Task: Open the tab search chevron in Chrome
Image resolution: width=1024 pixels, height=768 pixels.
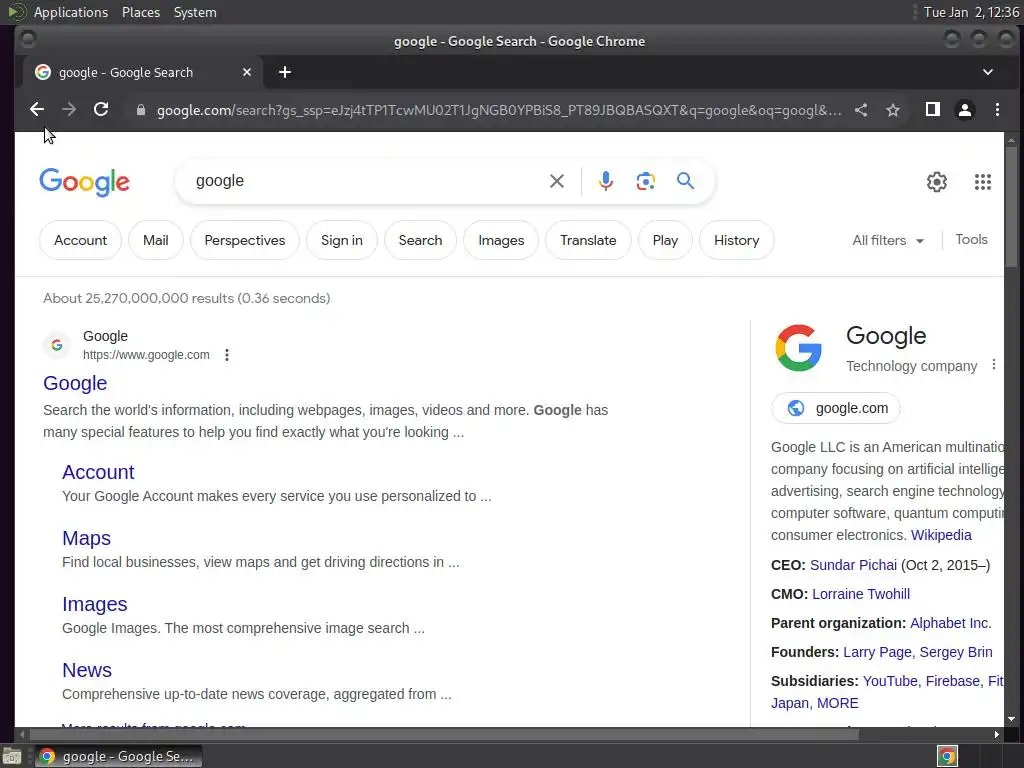Action: (987, 72)
